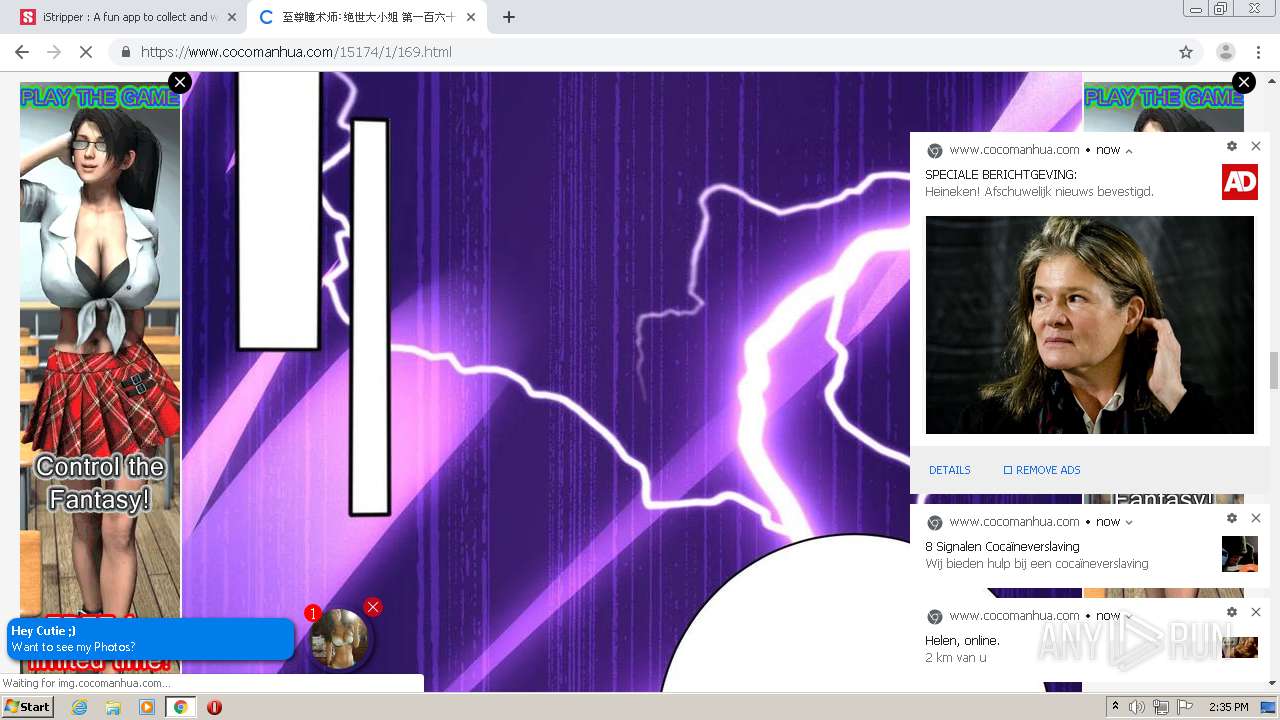Click the Helen notification thumbnail image
The image size is (1280, 720).
[x=1240, y=647]
